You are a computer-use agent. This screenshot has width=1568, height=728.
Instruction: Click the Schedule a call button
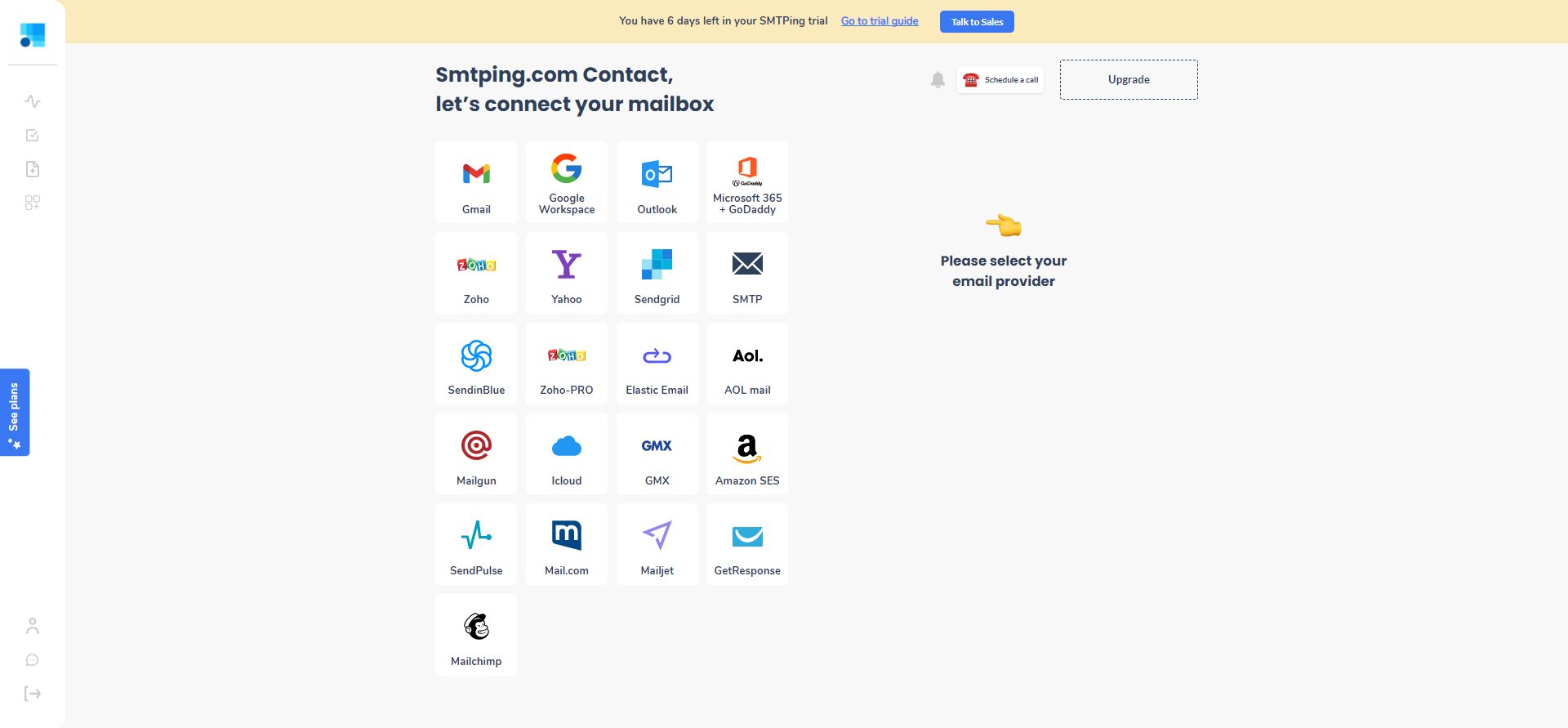coord(1000,80)
